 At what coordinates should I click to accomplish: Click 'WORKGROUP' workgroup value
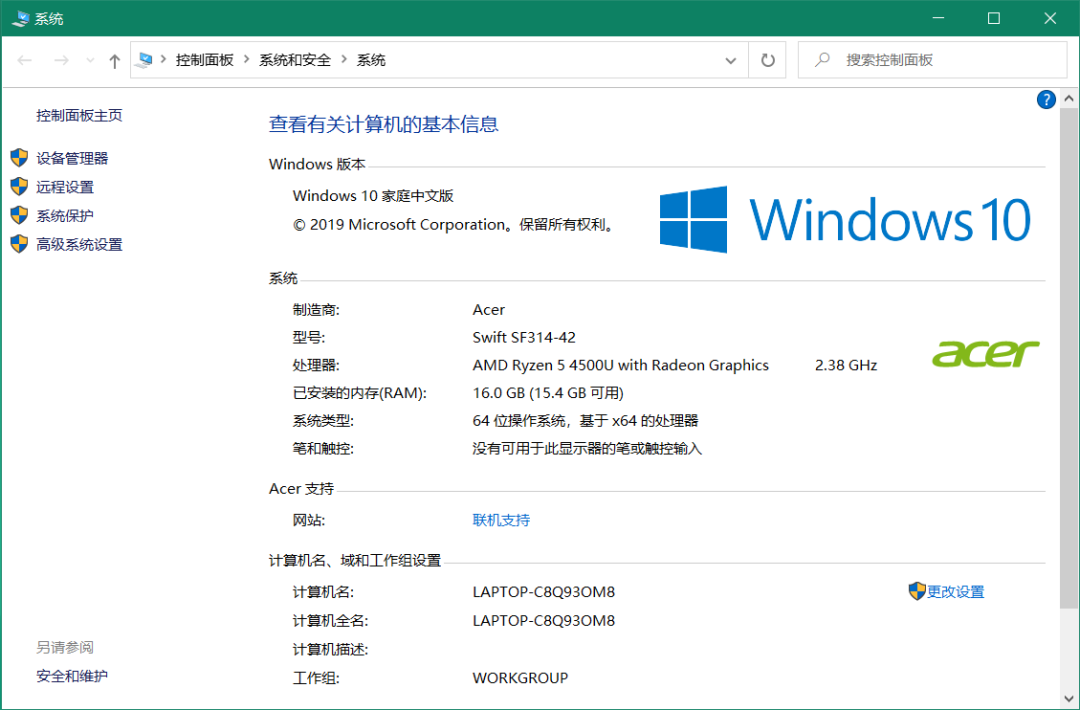(521, 678)
